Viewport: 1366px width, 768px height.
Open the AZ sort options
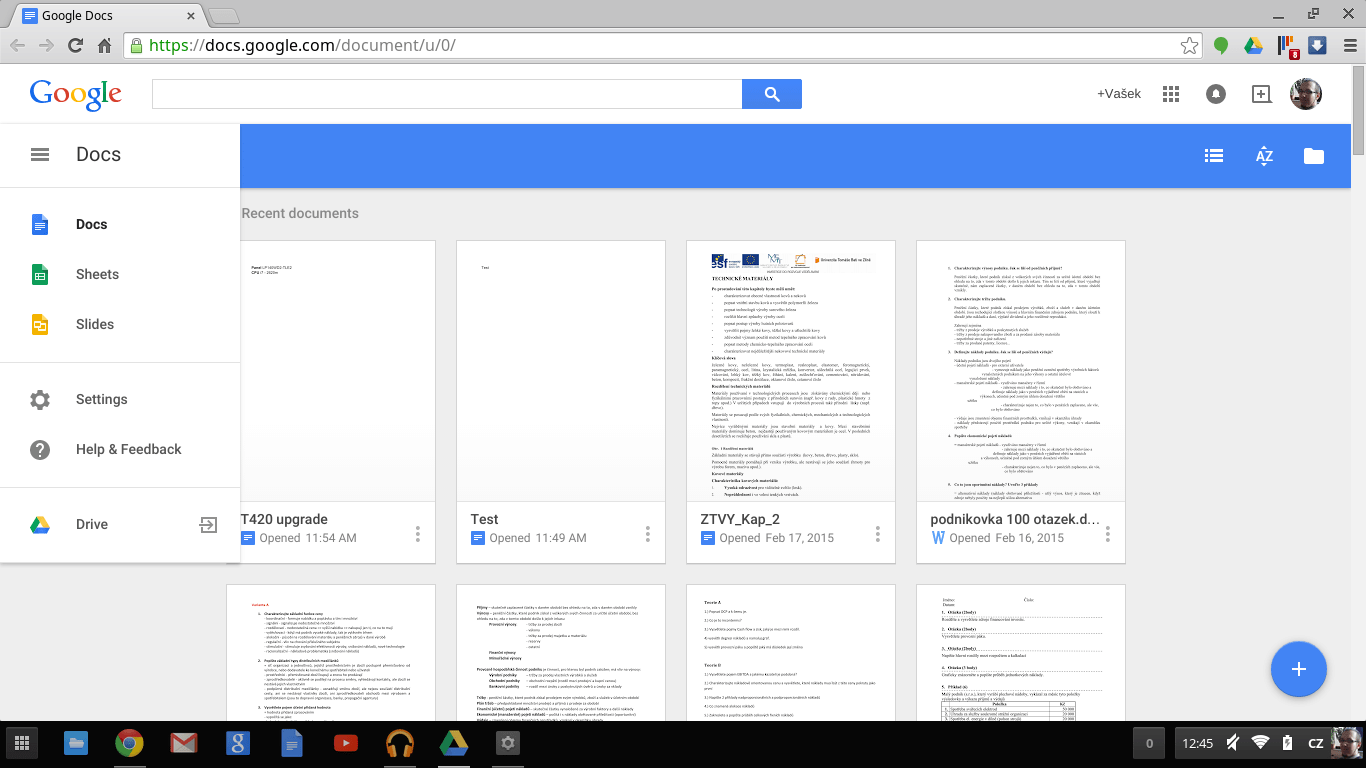tap(1264, 156)
